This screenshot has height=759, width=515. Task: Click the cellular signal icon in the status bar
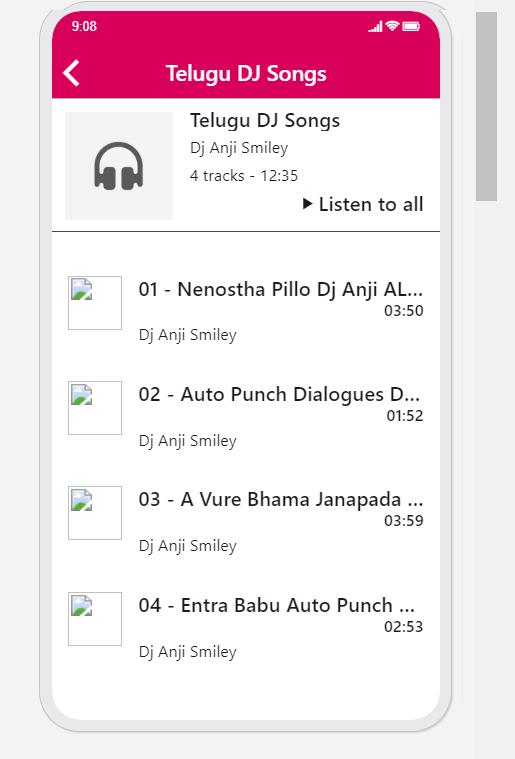376,27
